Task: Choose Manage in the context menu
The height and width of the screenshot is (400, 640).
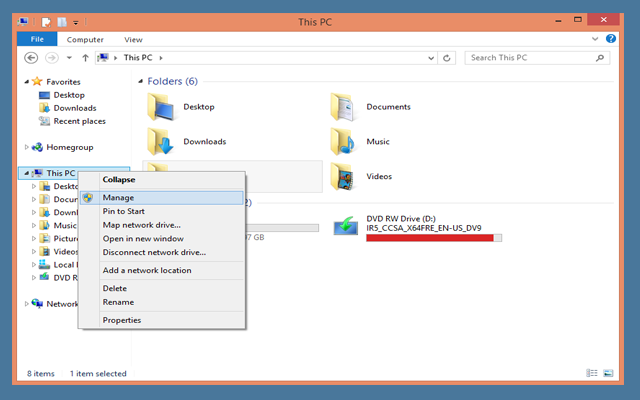Action: tap(162, 198)
